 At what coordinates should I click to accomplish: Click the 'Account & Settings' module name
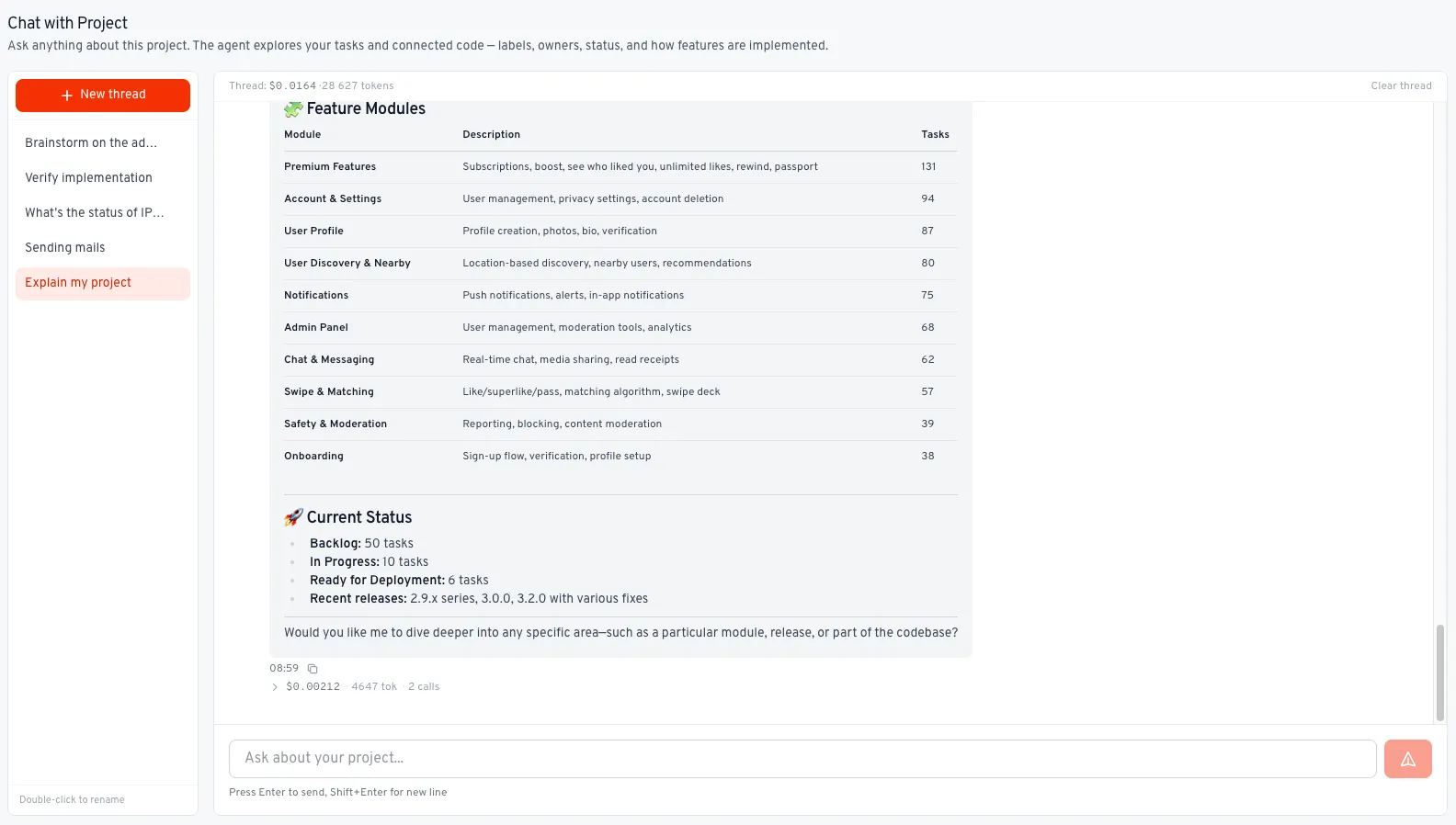pyautogui.click(x=333, y=199)
